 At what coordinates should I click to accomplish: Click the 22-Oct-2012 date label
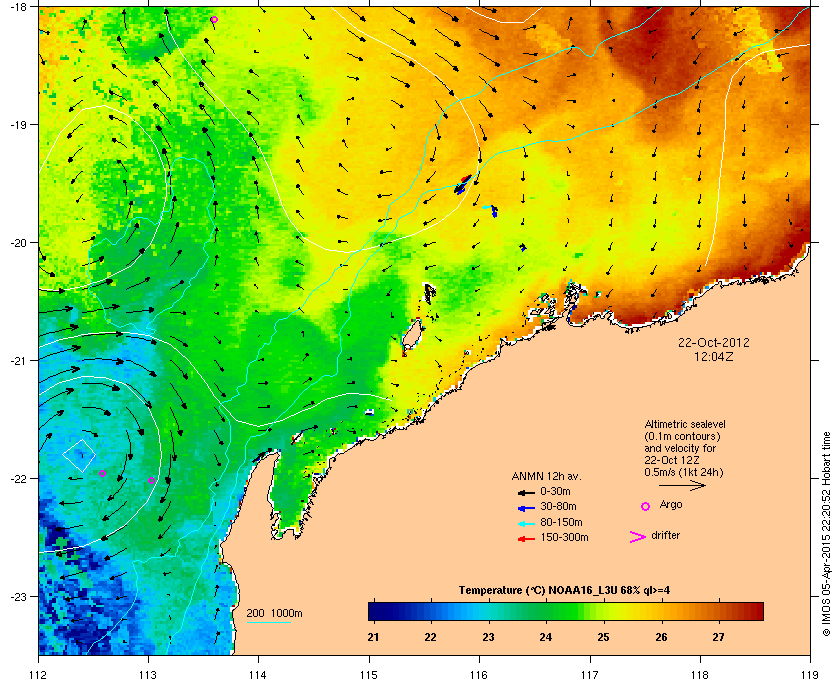click(714, 343)
